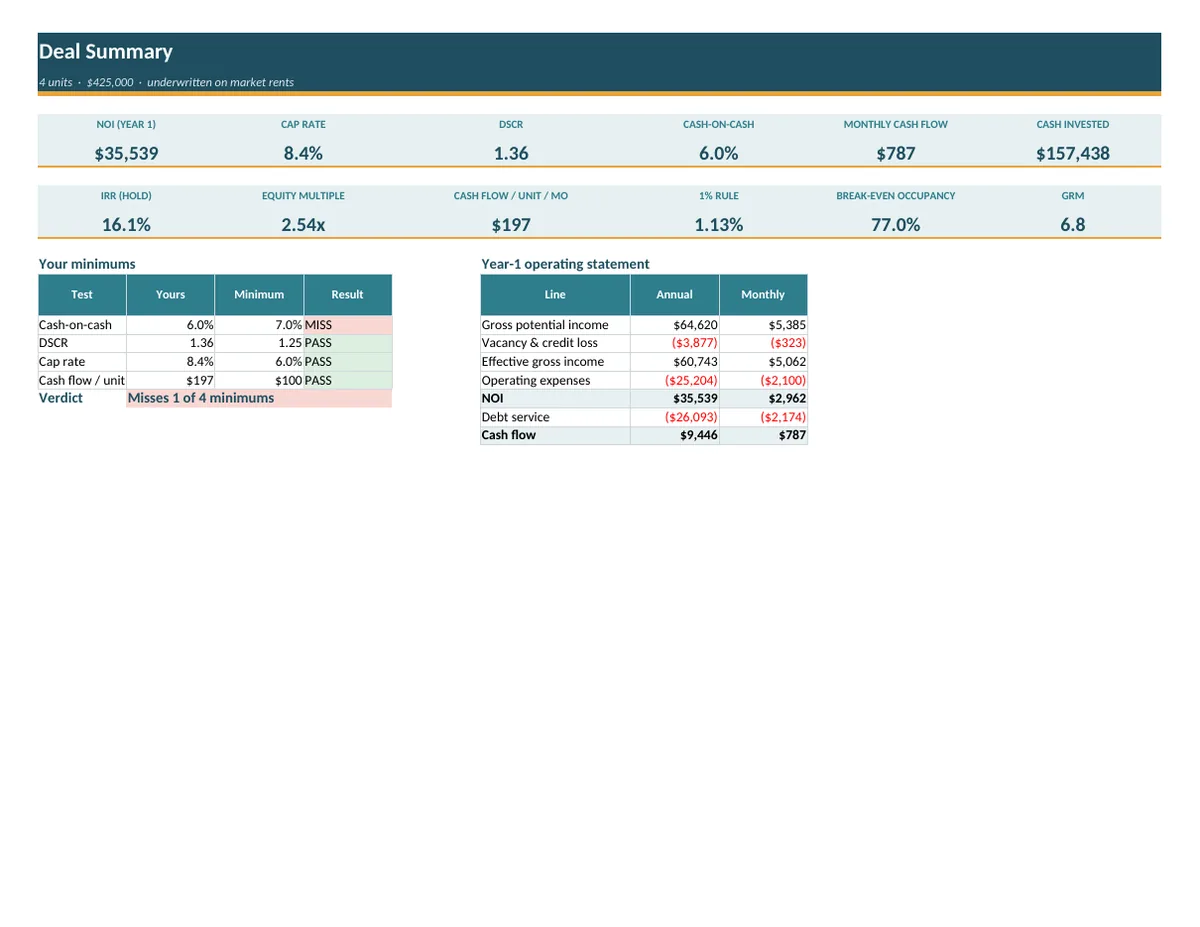Select the 'Your minimums' heading

(87, 264)
